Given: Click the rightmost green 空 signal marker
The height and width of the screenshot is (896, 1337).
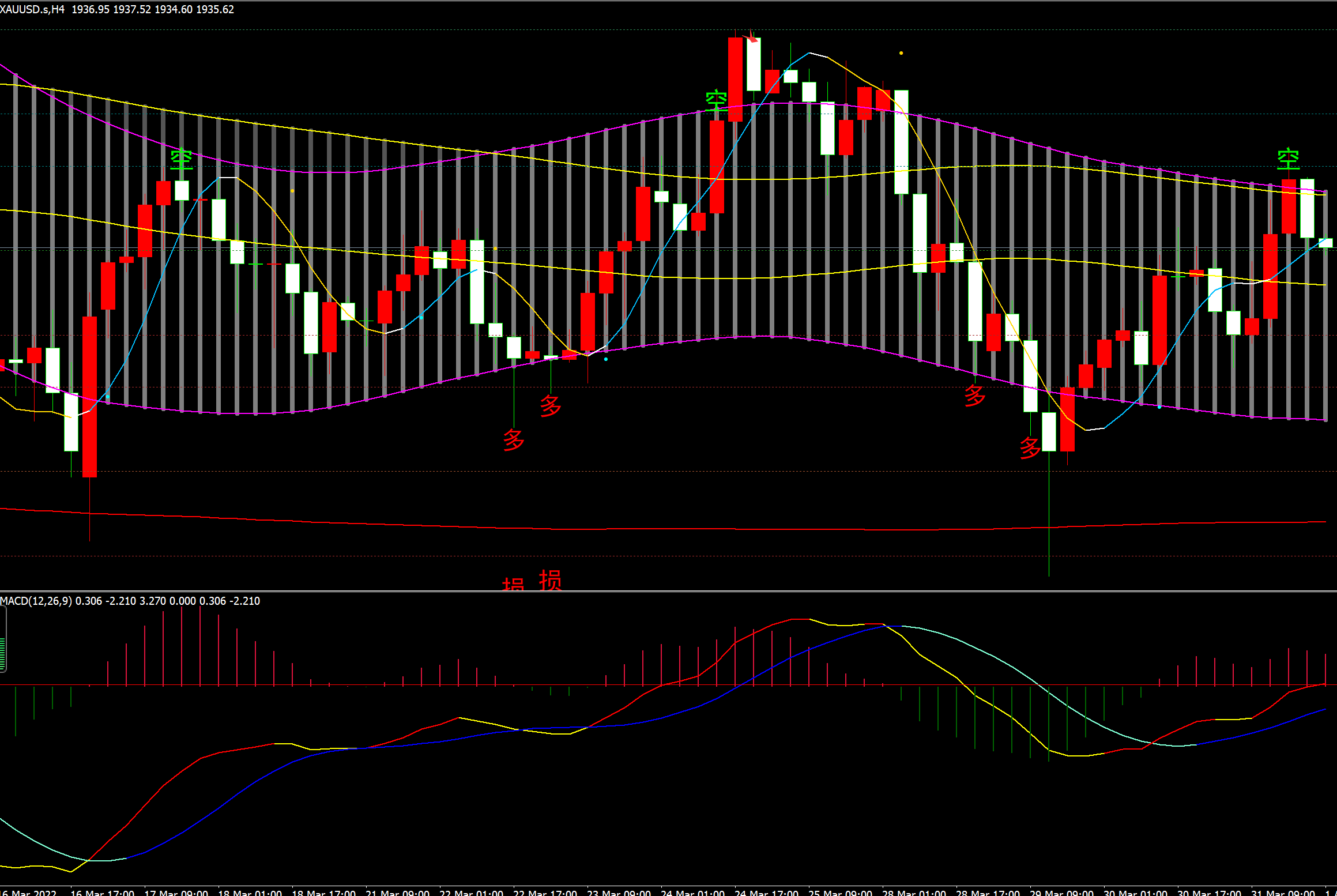Looking at the screenshot, I should pos(1288,159).
